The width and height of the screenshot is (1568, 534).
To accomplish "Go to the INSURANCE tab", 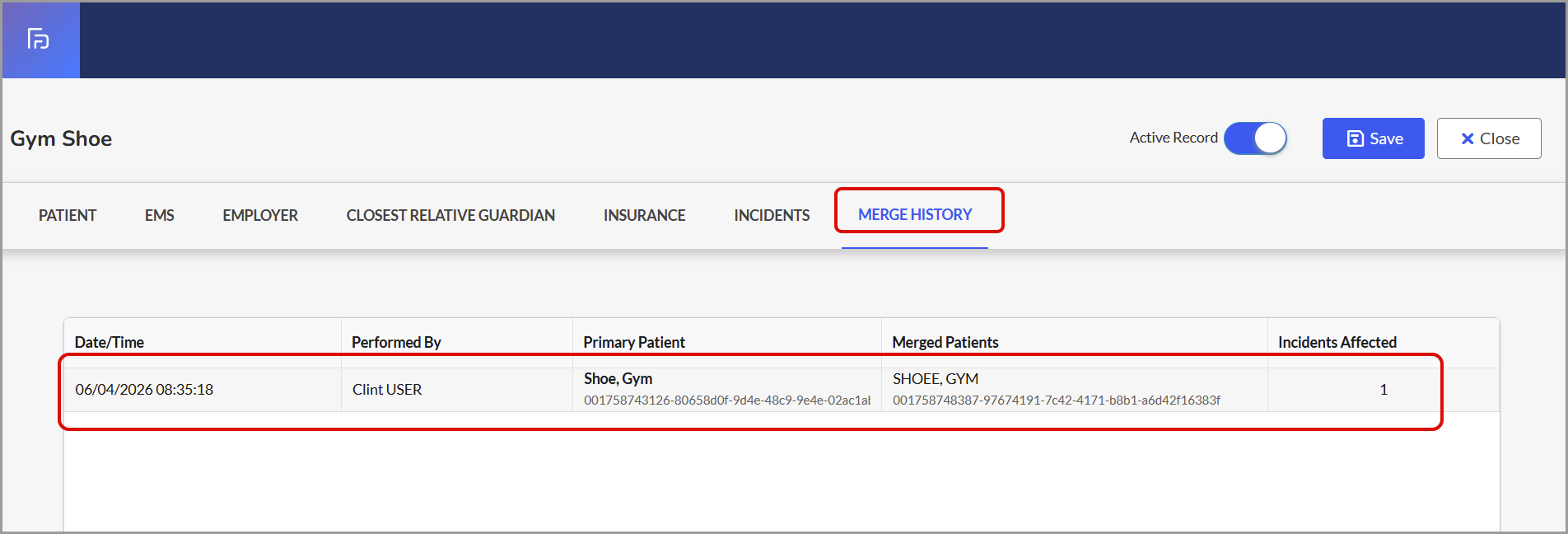I will [644, 215].
